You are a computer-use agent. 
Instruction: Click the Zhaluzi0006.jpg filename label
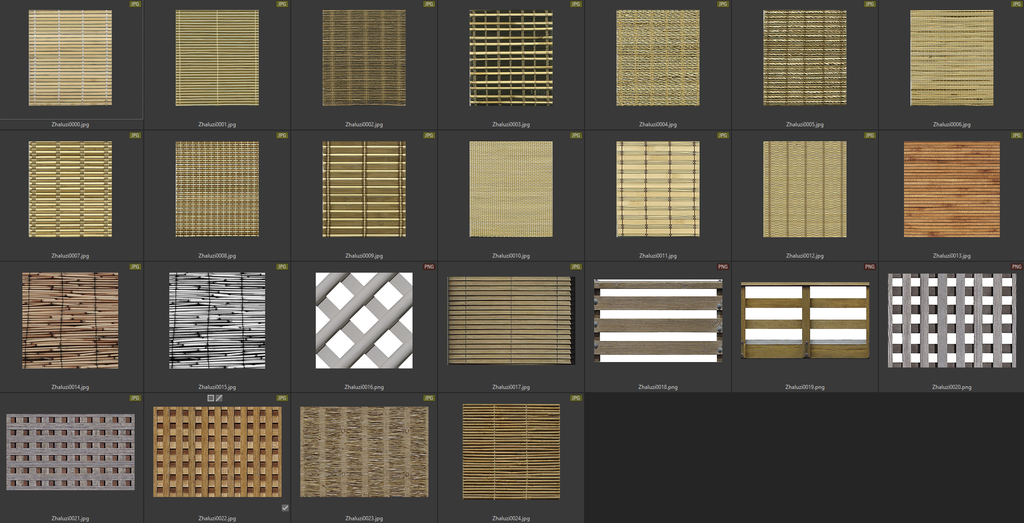(x=952, y=125)
